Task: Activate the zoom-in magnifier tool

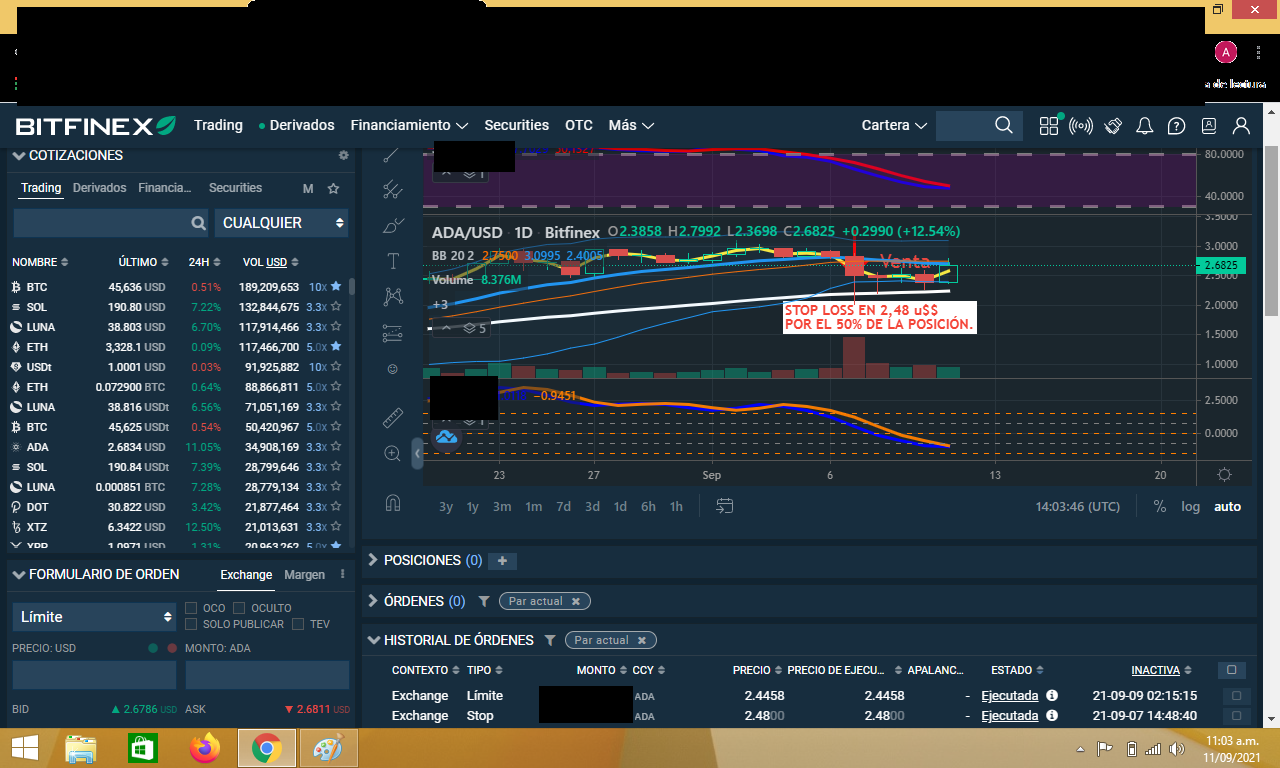Action: (x=393, y=453)
